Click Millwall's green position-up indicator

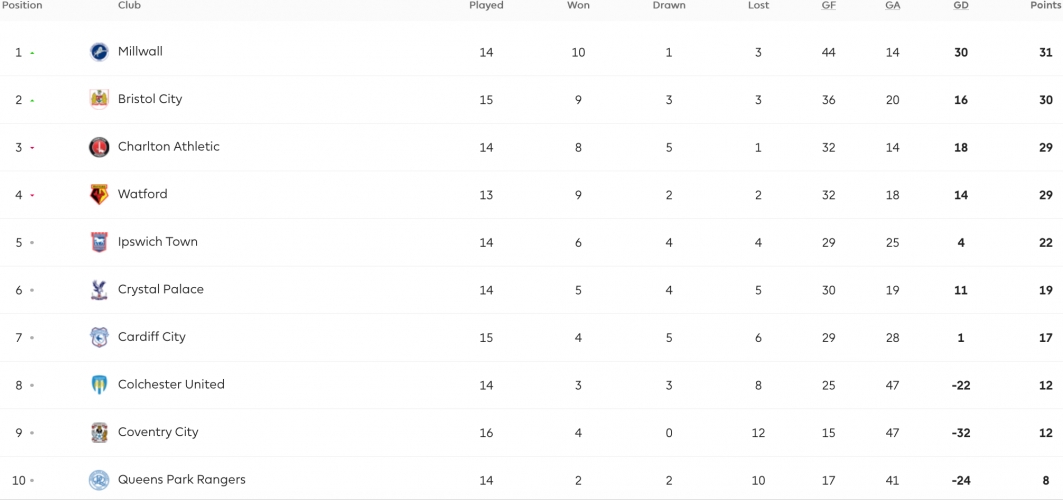[x=32, y=53]
